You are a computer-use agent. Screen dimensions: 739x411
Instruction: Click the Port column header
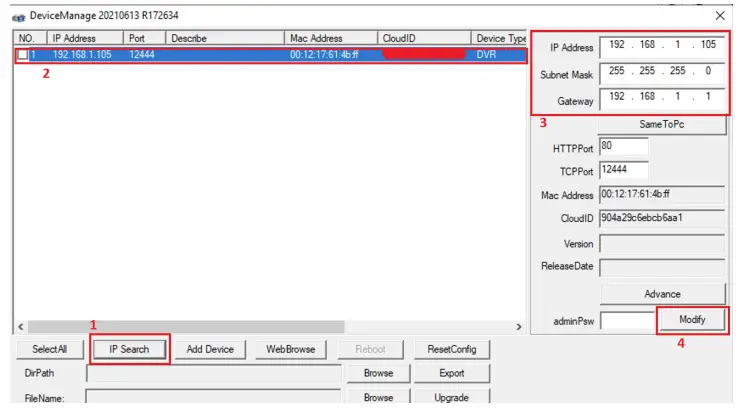click(145, 38)
